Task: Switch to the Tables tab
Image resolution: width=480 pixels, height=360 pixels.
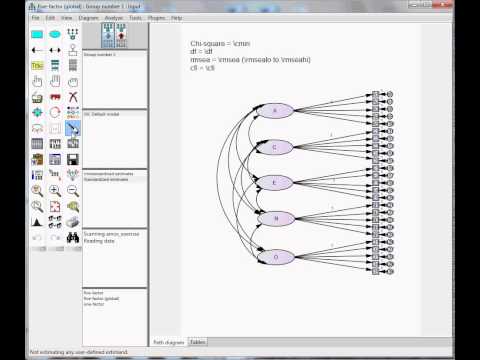Action: tap(198, 342)
